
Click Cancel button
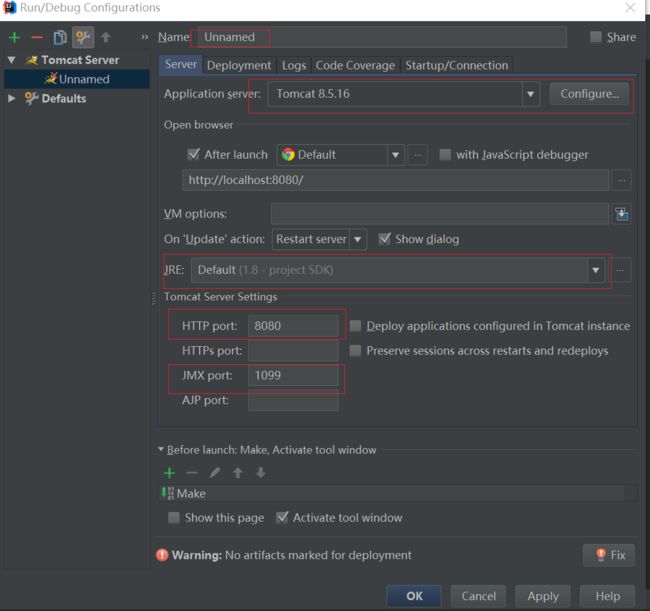pos(478,596)
